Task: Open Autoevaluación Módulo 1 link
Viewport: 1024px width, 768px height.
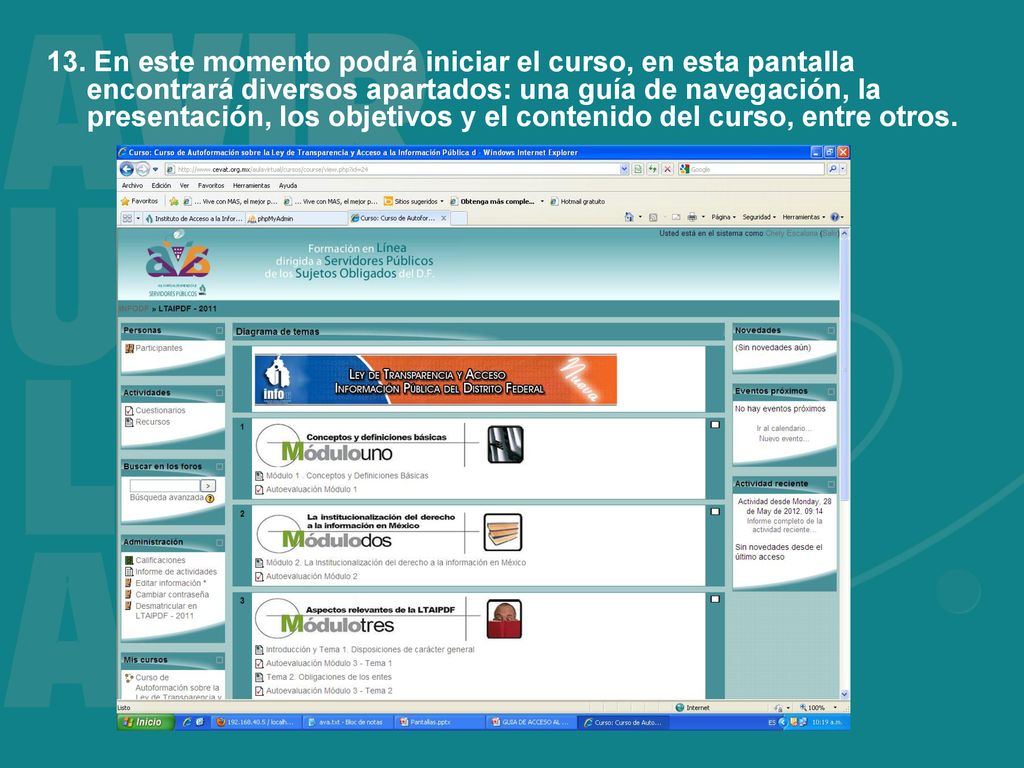Action: [312, 489]
